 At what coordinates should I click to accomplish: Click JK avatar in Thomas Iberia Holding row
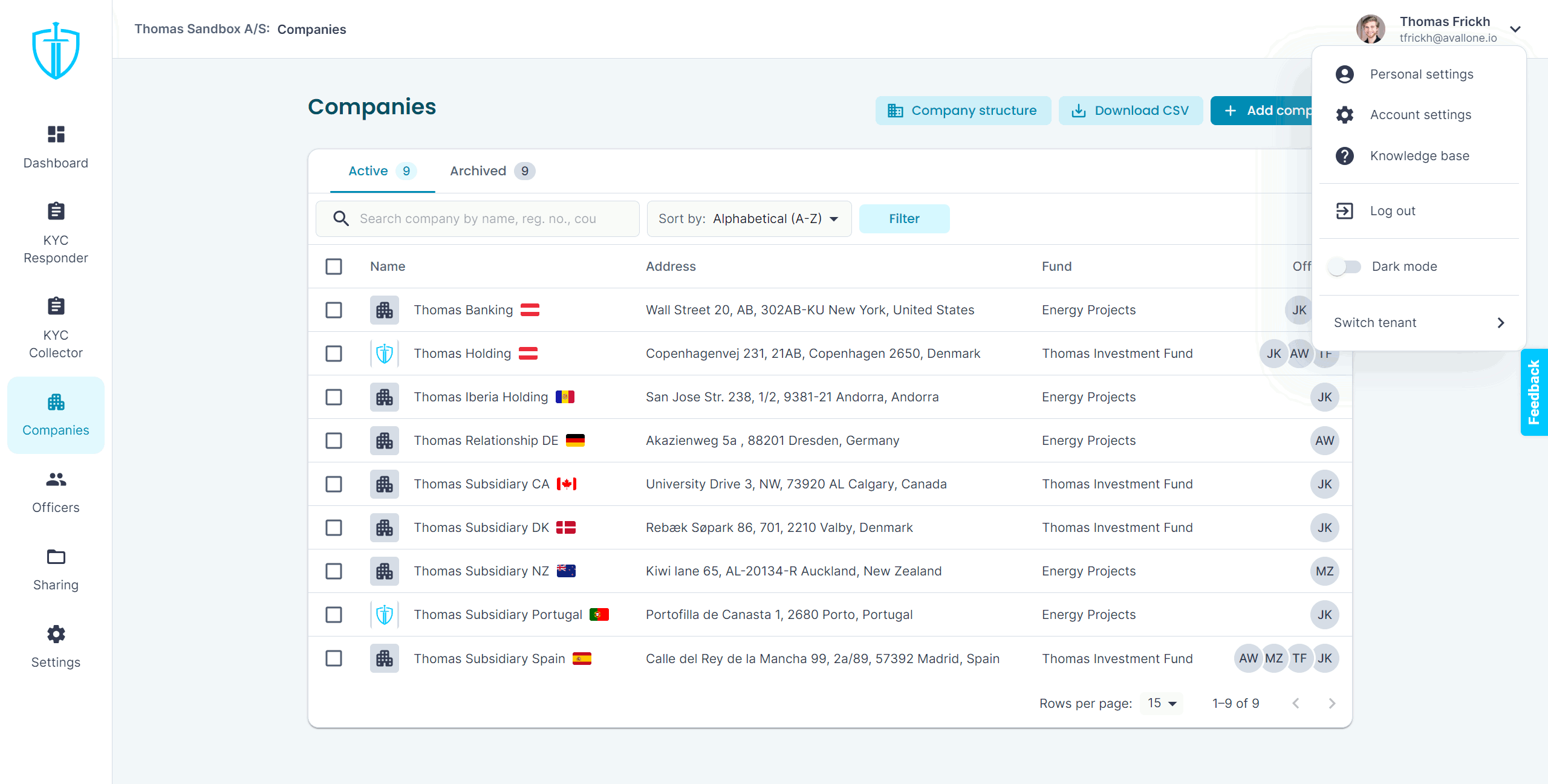[x=1325, y=397]
